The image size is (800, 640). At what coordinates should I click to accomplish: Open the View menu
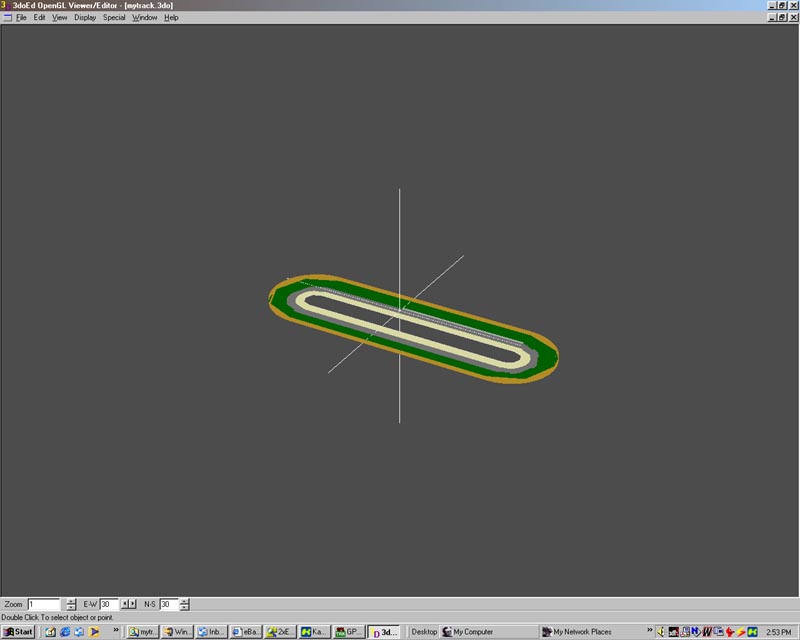click(x=59, y=17)
